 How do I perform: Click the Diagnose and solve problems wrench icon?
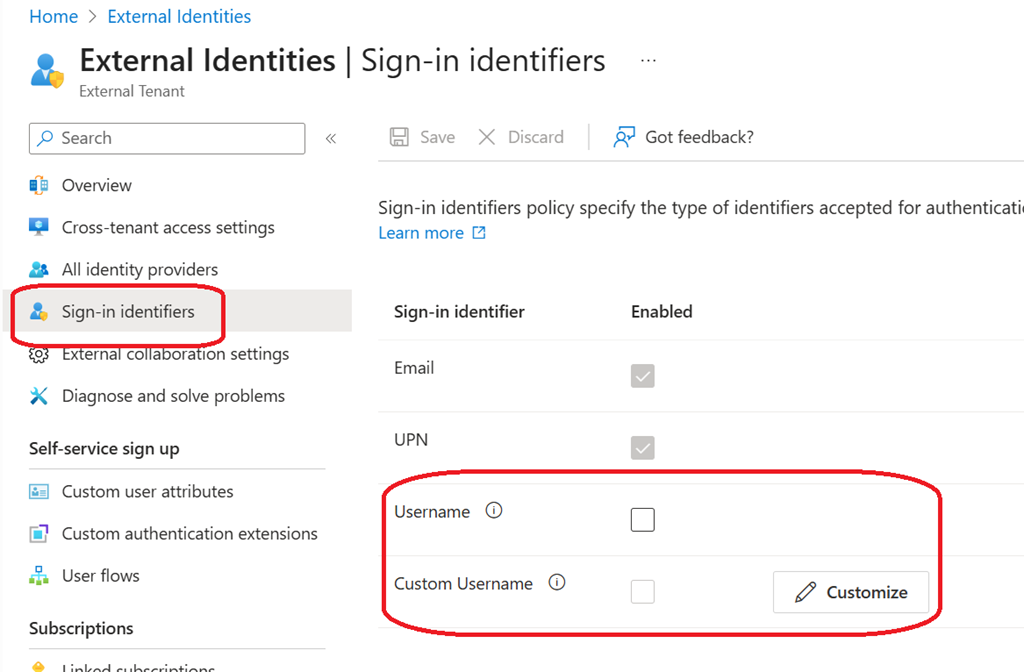tap(39, 396)
